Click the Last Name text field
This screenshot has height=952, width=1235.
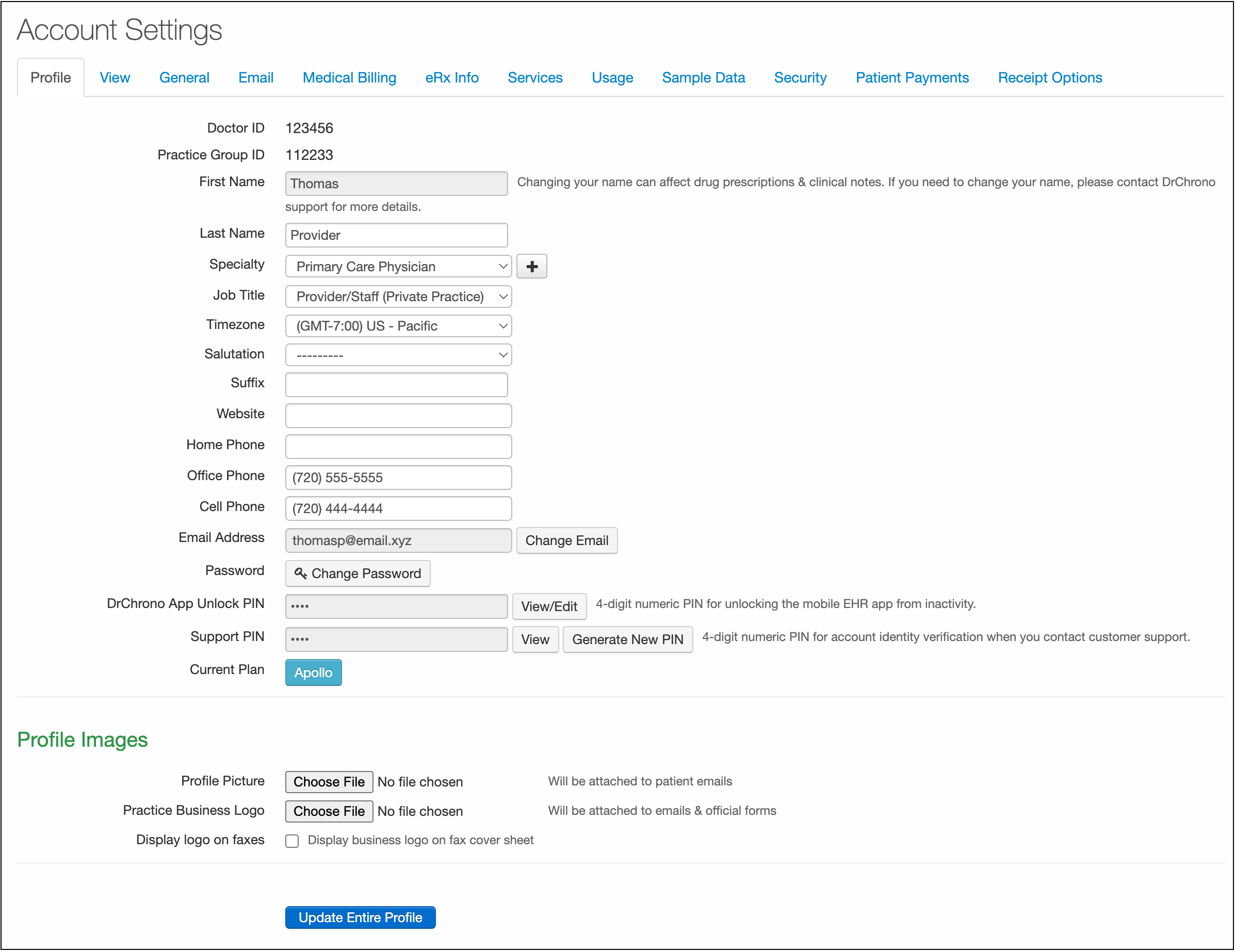(x=396, y=235)
